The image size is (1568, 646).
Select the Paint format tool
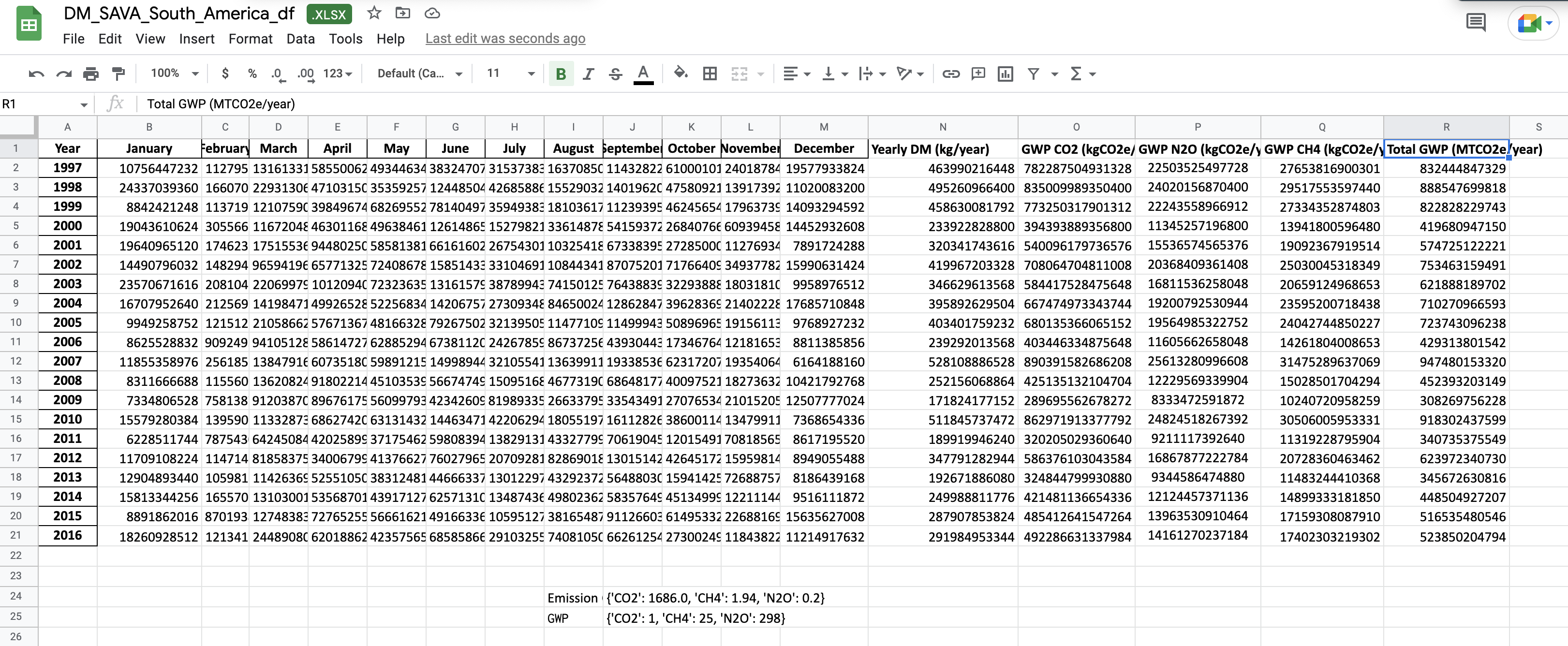tap(118, 74)
